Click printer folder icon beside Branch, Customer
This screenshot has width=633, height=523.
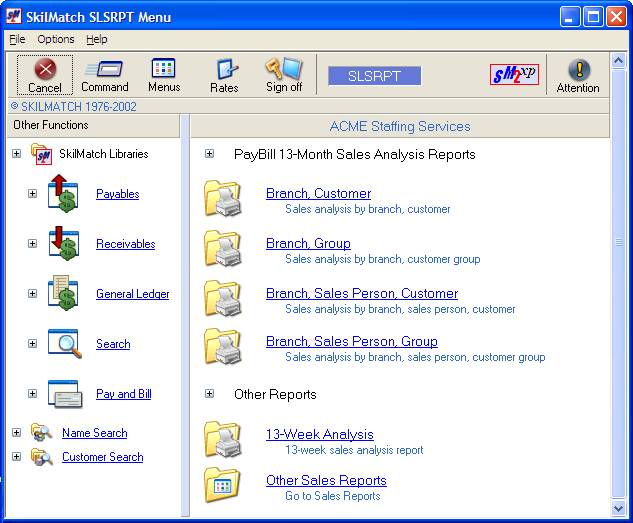click(x=223, y=198)
